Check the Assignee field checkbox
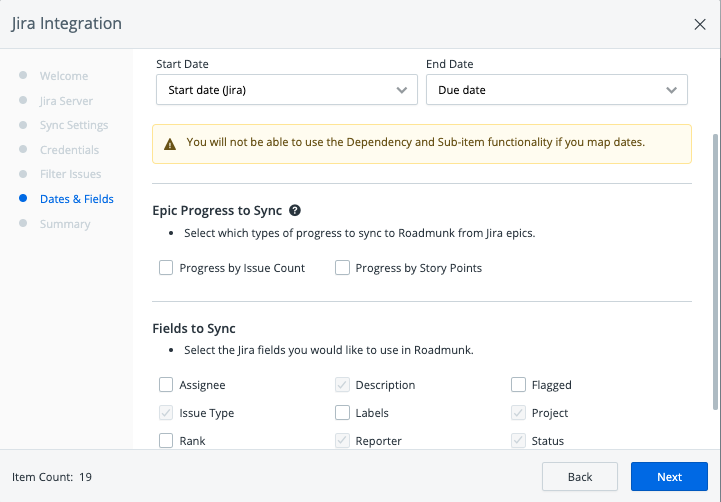 (166, 384)
